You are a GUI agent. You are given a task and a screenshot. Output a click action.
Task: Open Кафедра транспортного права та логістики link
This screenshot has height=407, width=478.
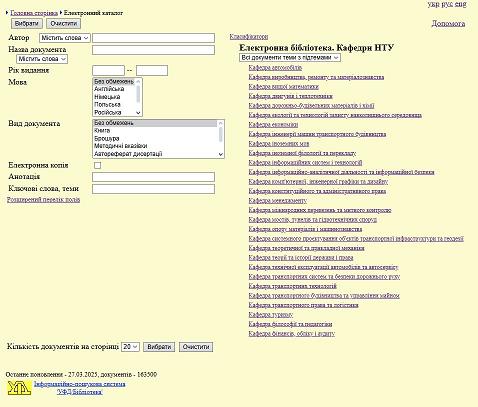click(304, 305)
